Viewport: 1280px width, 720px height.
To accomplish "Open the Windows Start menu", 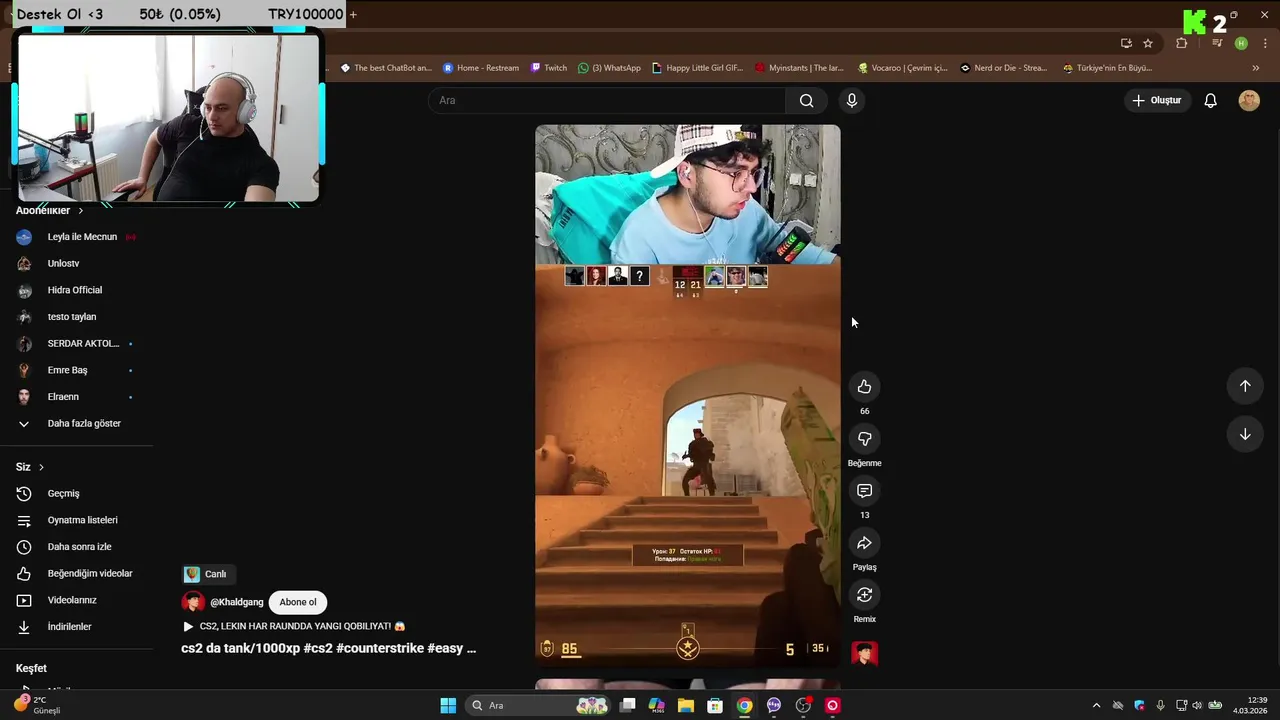I will pos(448,705).
